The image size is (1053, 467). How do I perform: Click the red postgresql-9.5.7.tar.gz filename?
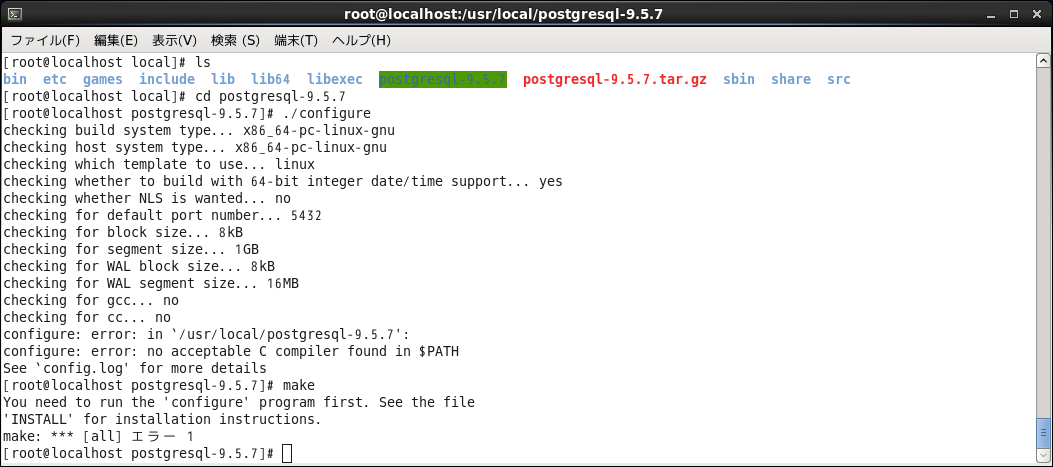614,79
